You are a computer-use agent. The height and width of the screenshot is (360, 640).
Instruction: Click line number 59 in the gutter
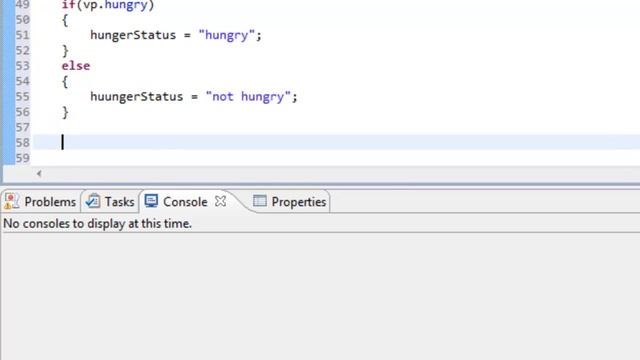pyautogui.click(x=22, y=158)
